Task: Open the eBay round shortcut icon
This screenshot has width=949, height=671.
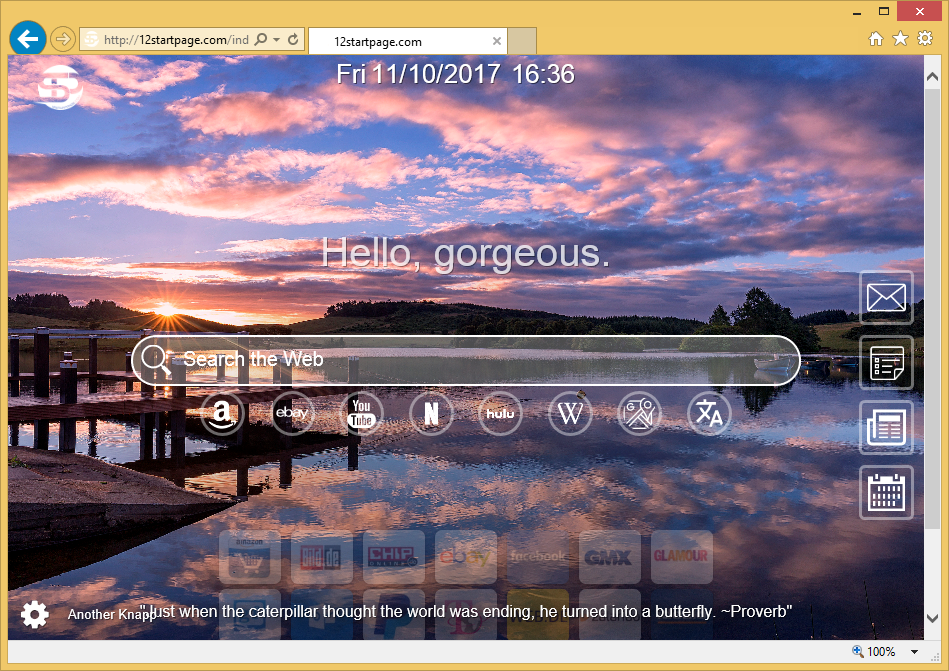Action: [x=294, y=414]
